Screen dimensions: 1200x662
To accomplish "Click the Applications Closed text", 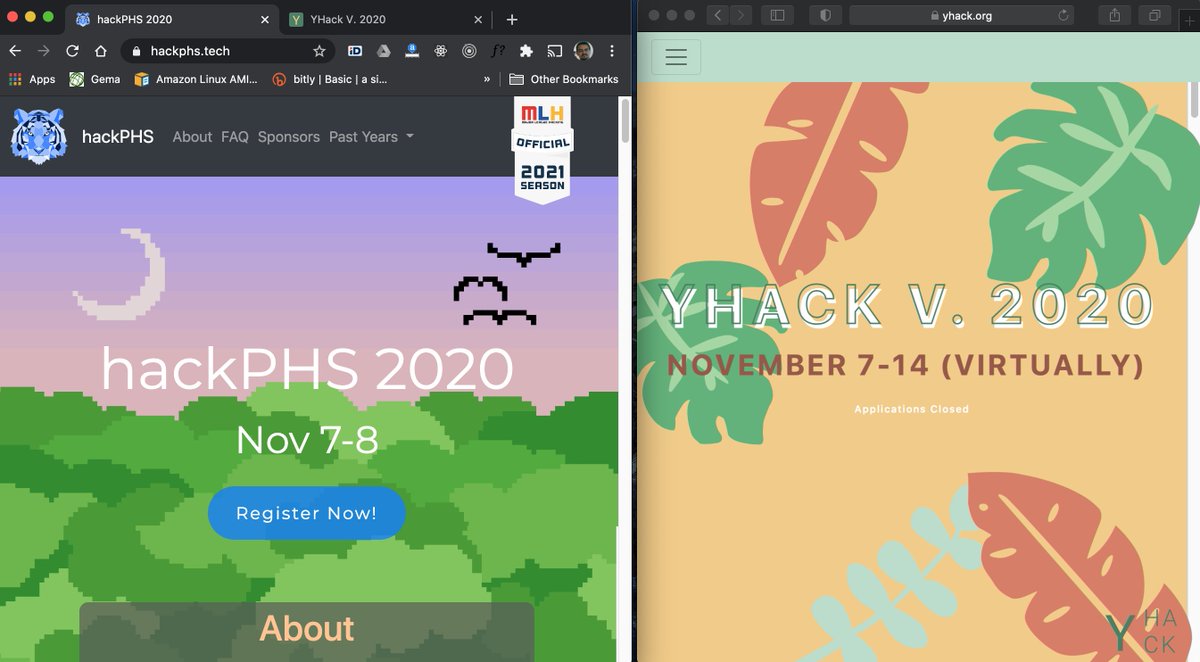I will 911,409.
